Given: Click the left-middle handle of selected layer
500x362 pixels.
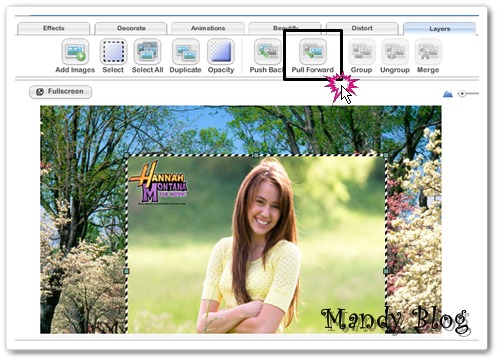Looking at the screenshot, I should (126, 271).
